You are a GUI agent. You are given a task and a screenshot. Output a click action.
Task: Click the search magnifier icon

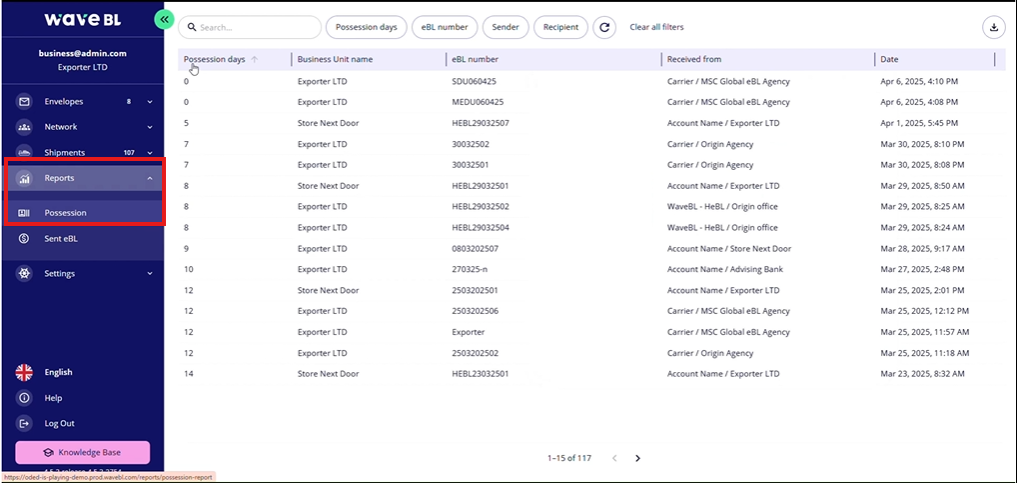(192, 28)
